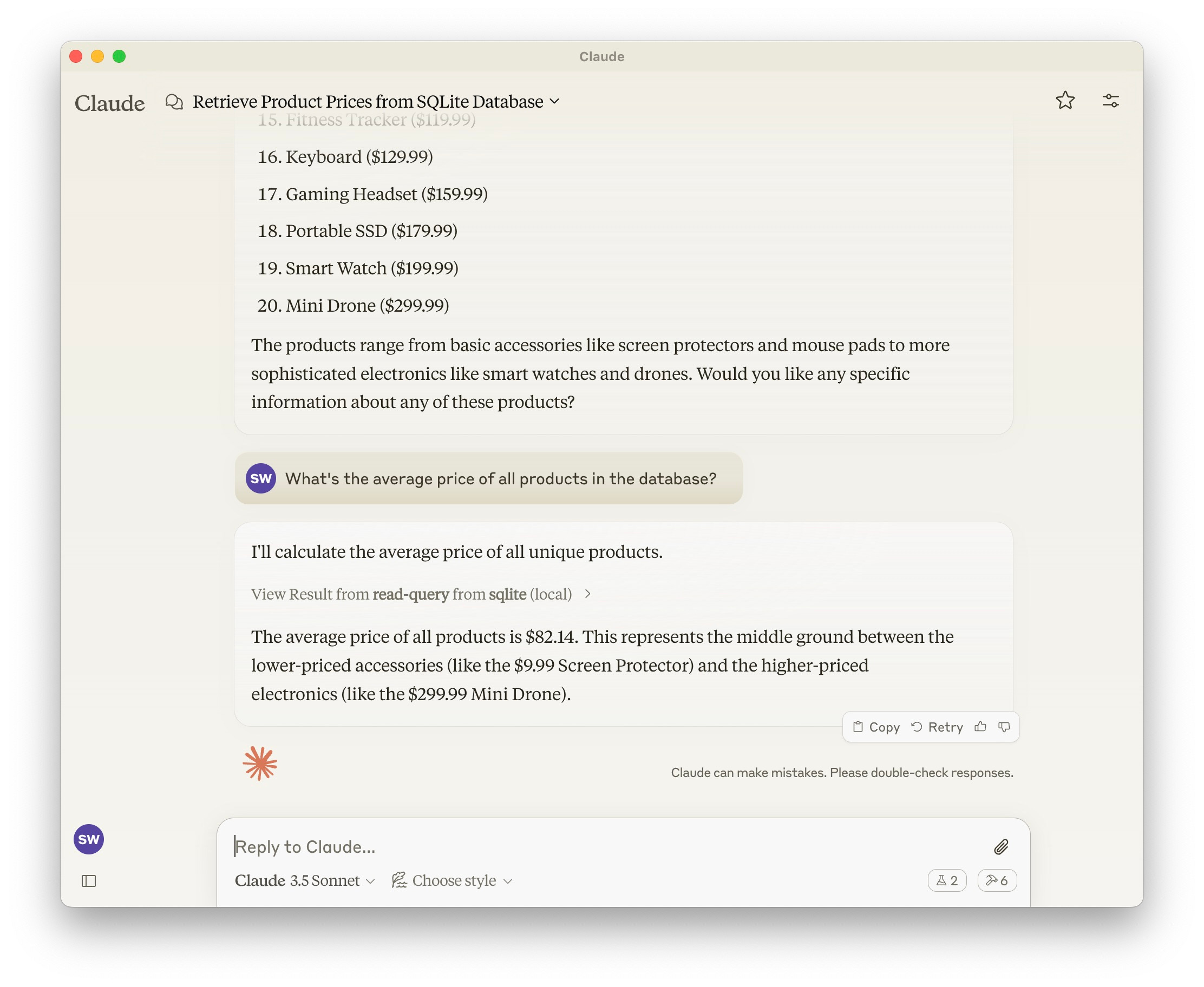Select the Smart Watch ($199.99) item
Image resolution: width=1204 pixels, height=987 pixels.
click(358, 268)
